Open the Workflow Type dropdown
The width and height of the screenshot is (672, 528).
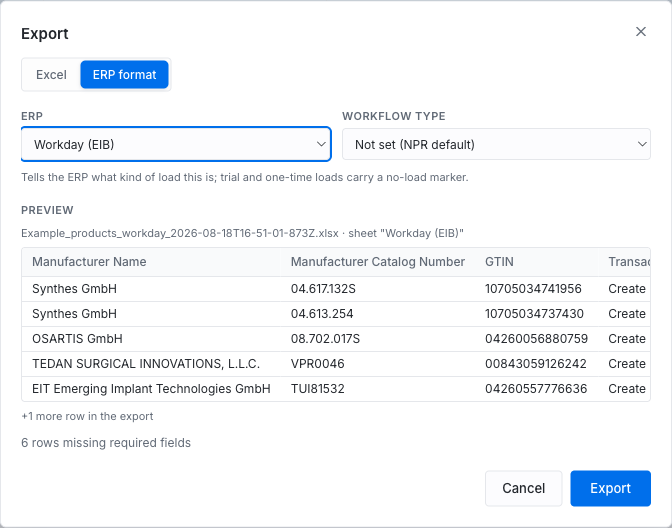496,144
